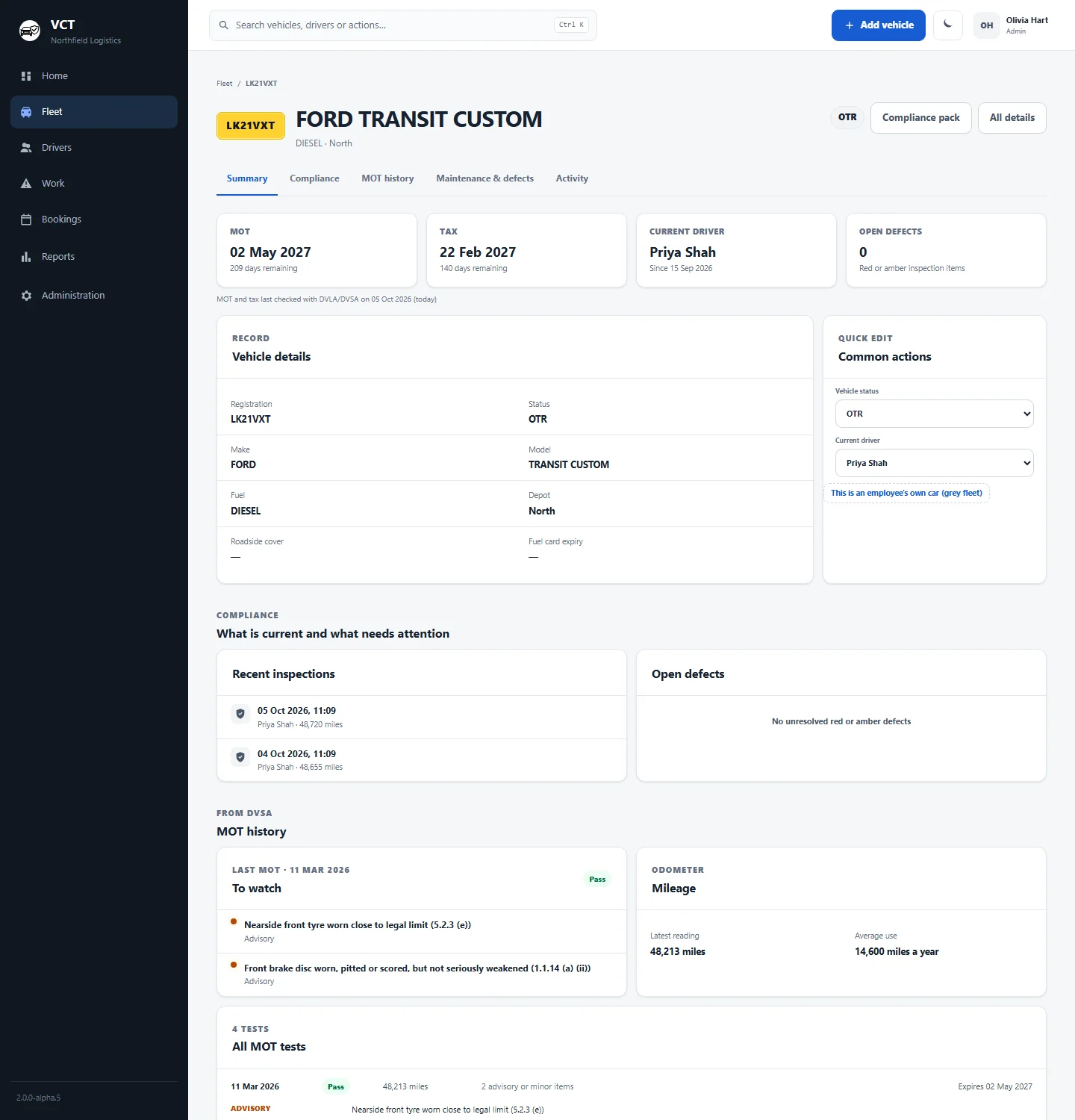
Task: Click the version 2.0.0-alpha.5 label
Action: pyautogui.click(x=39, y=1098)
